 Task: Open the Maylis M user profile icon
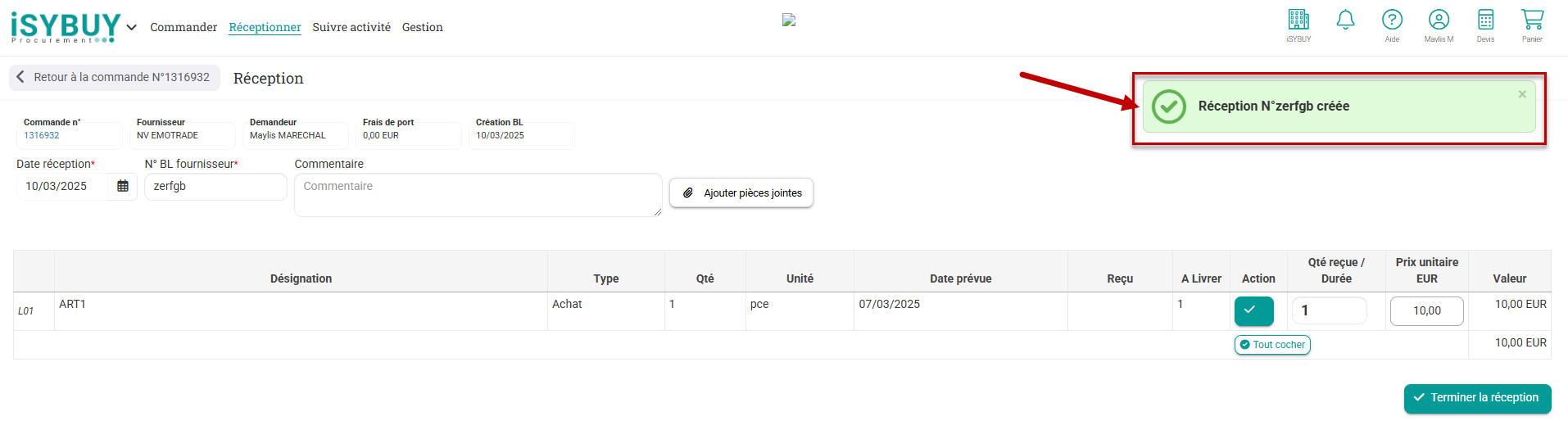pos(1439,20)
